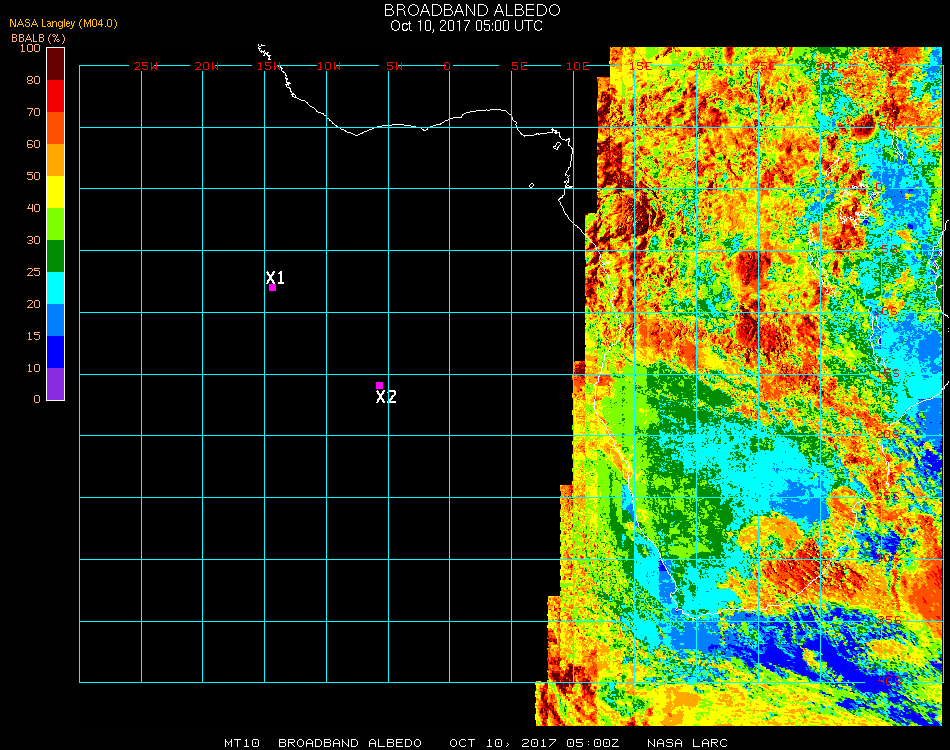
Task: Click the 0 tick label below colorbar
Action: 37,399
